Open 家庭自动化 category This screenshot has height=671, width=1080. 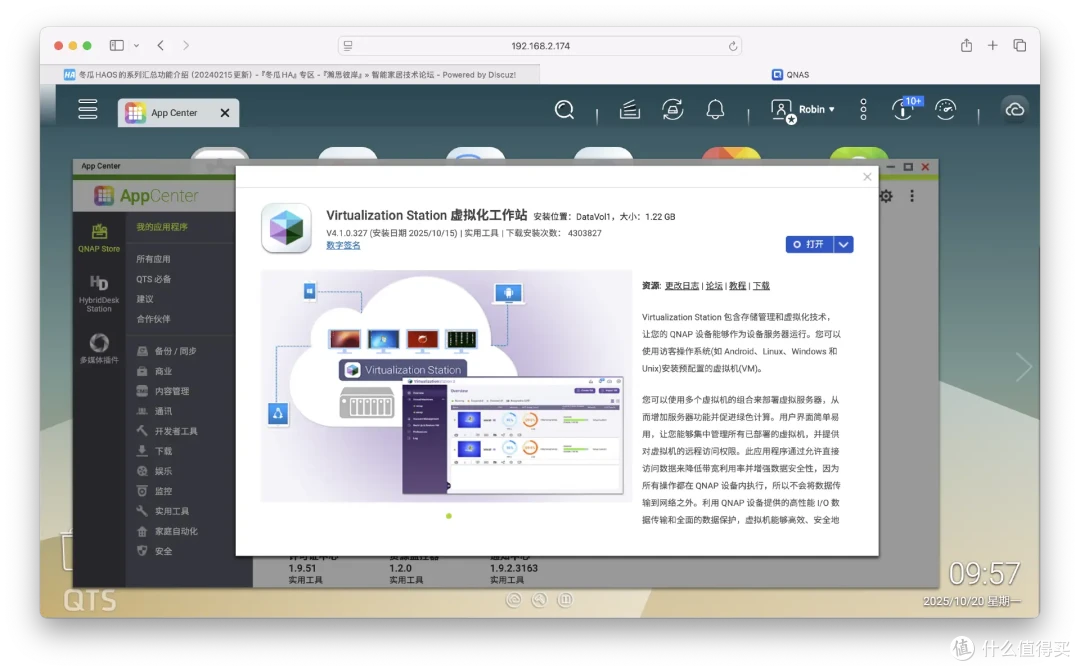pos(167,531)
